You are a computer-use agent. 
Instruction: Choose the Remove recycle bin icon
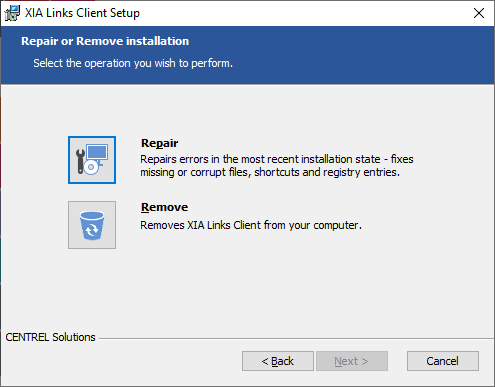click(x=92, y=225)
